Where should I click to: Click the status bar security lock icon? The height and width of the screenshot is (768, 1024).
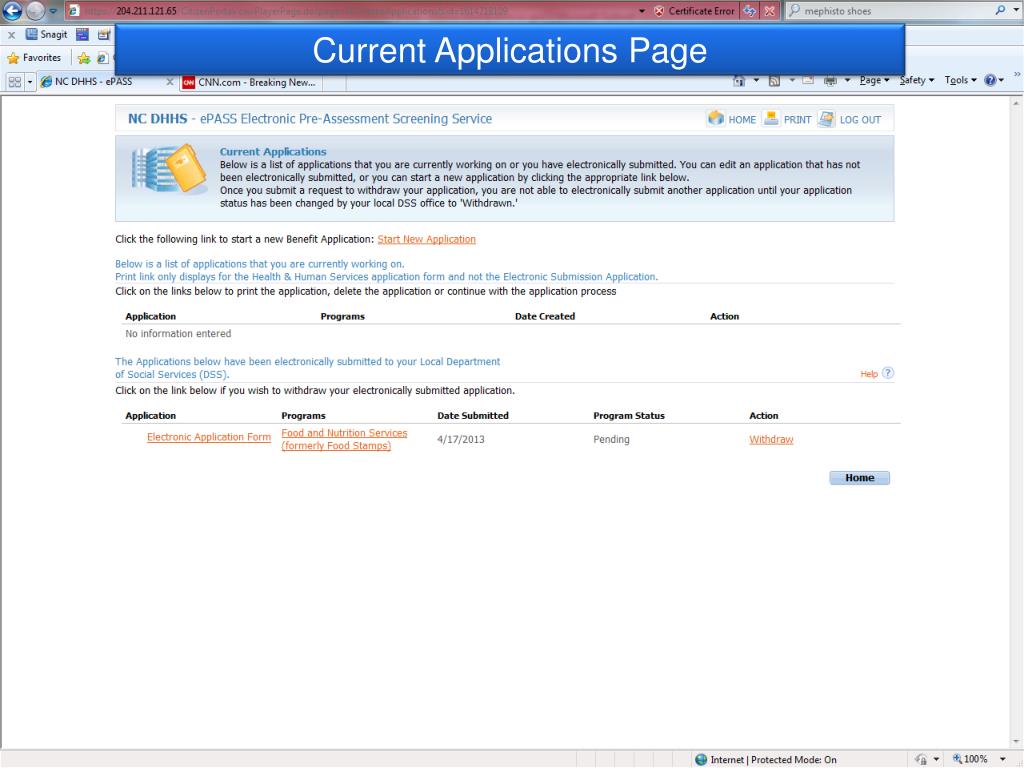pos(921,760)
